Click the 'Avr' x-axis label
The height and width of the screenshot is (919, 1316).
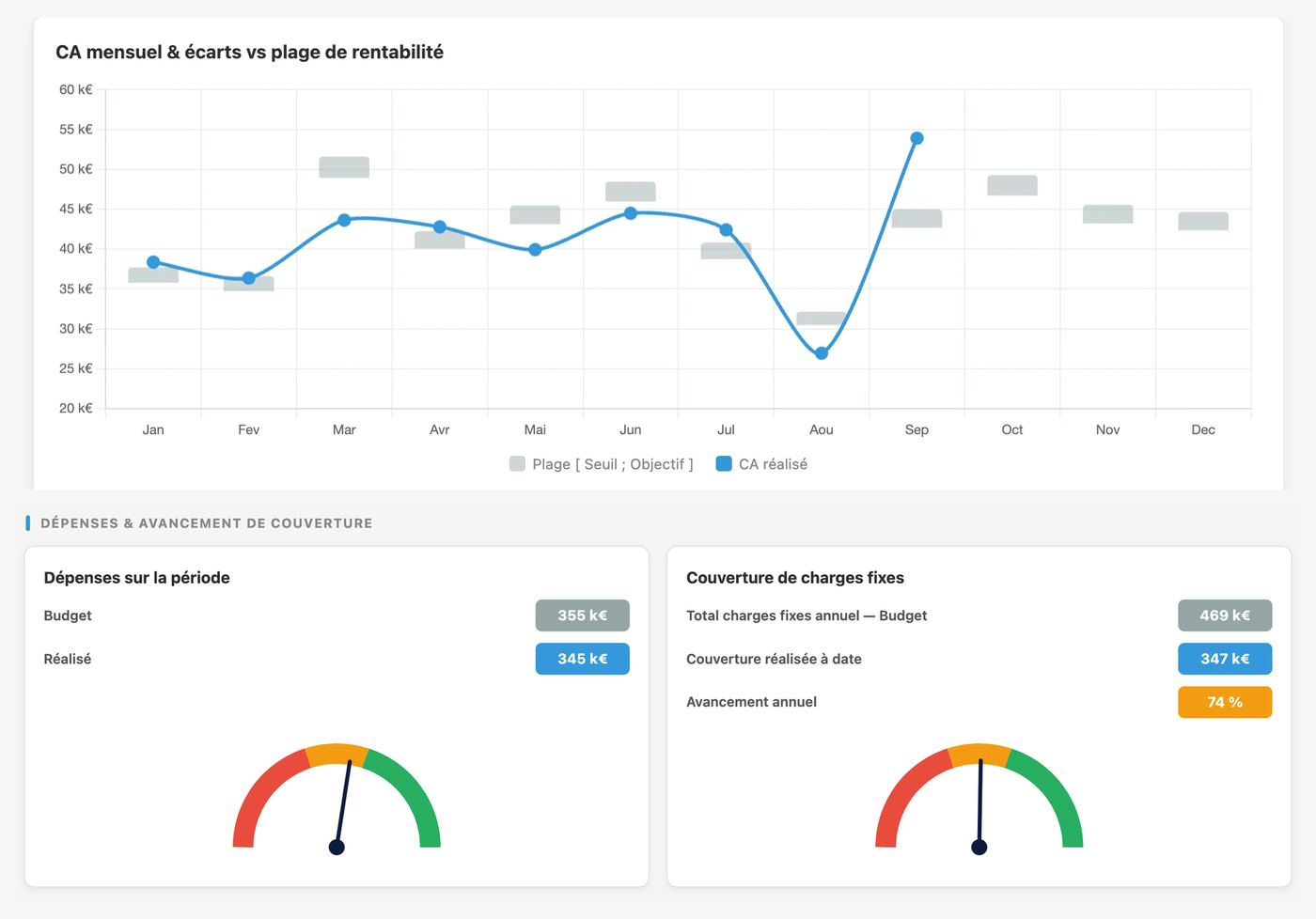click(440, 429)
